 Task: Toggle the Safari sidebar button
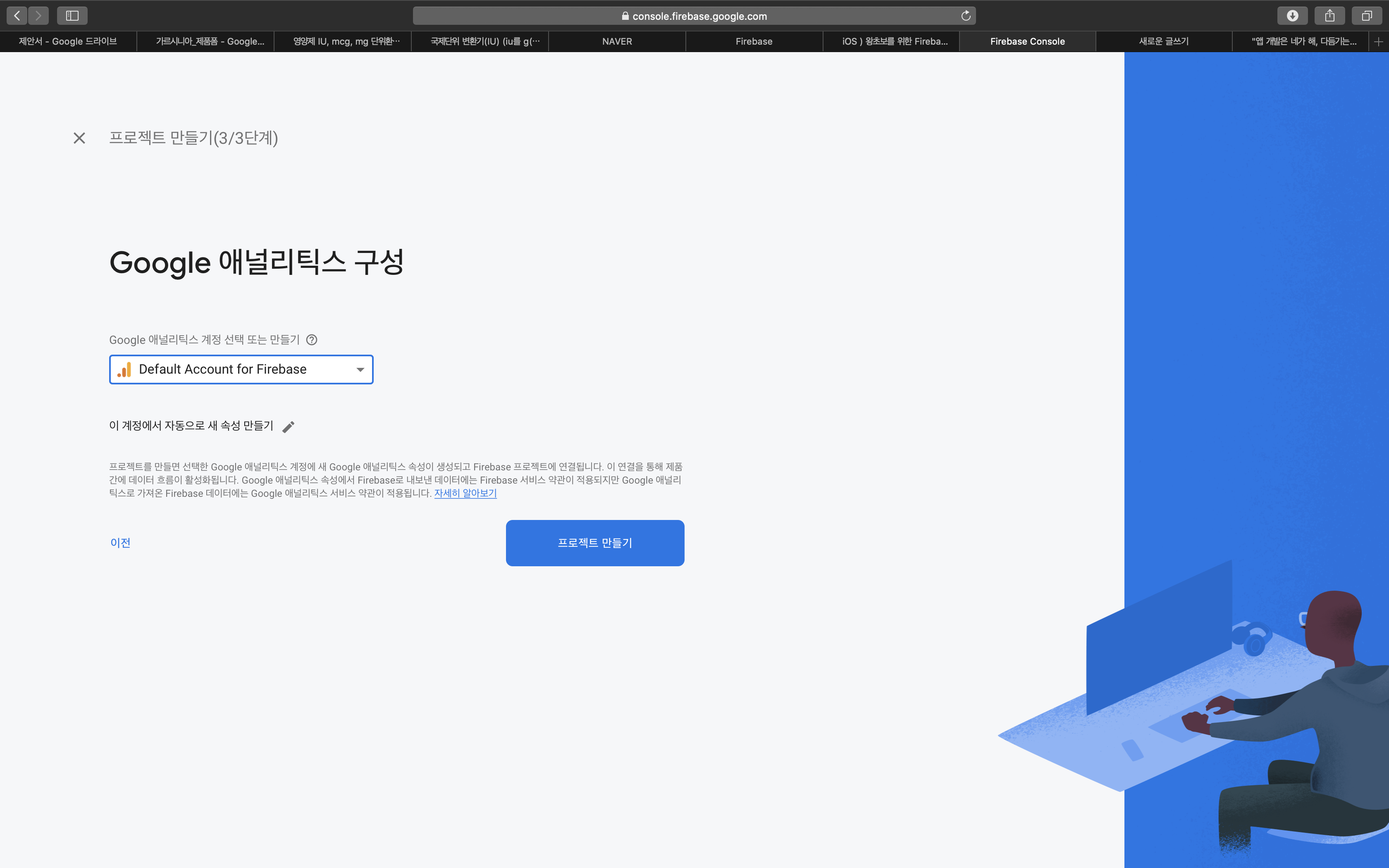click(x=72, y=16)
